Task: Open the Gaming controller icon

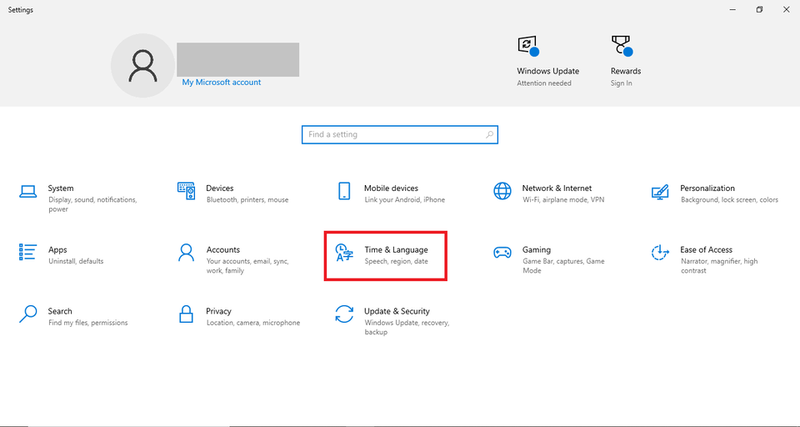Action: coord(502,253)
